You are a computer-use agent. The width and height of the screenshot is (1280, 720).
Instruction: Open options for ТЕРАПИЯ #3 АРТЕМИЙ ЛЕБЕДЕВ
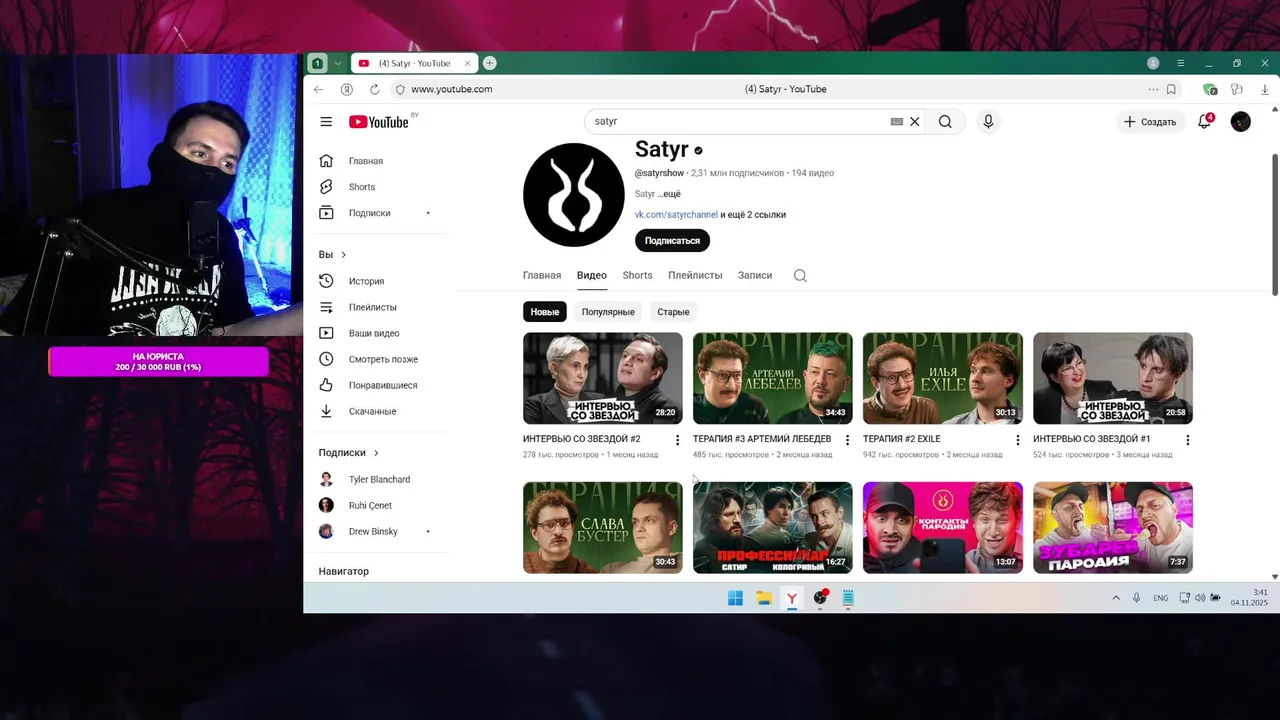point(848,440)
